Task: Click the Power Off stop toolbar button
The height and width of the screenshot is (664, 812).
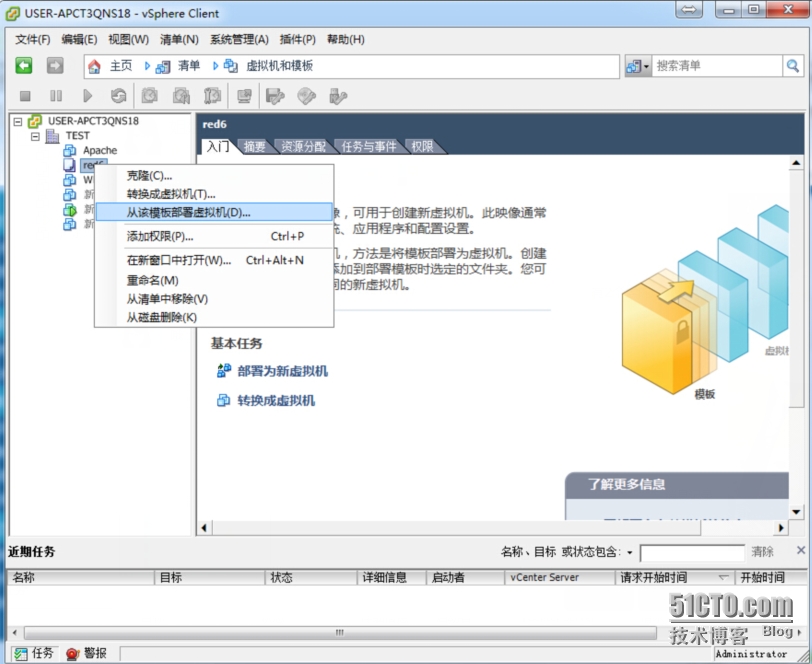Action: [25, 96]
